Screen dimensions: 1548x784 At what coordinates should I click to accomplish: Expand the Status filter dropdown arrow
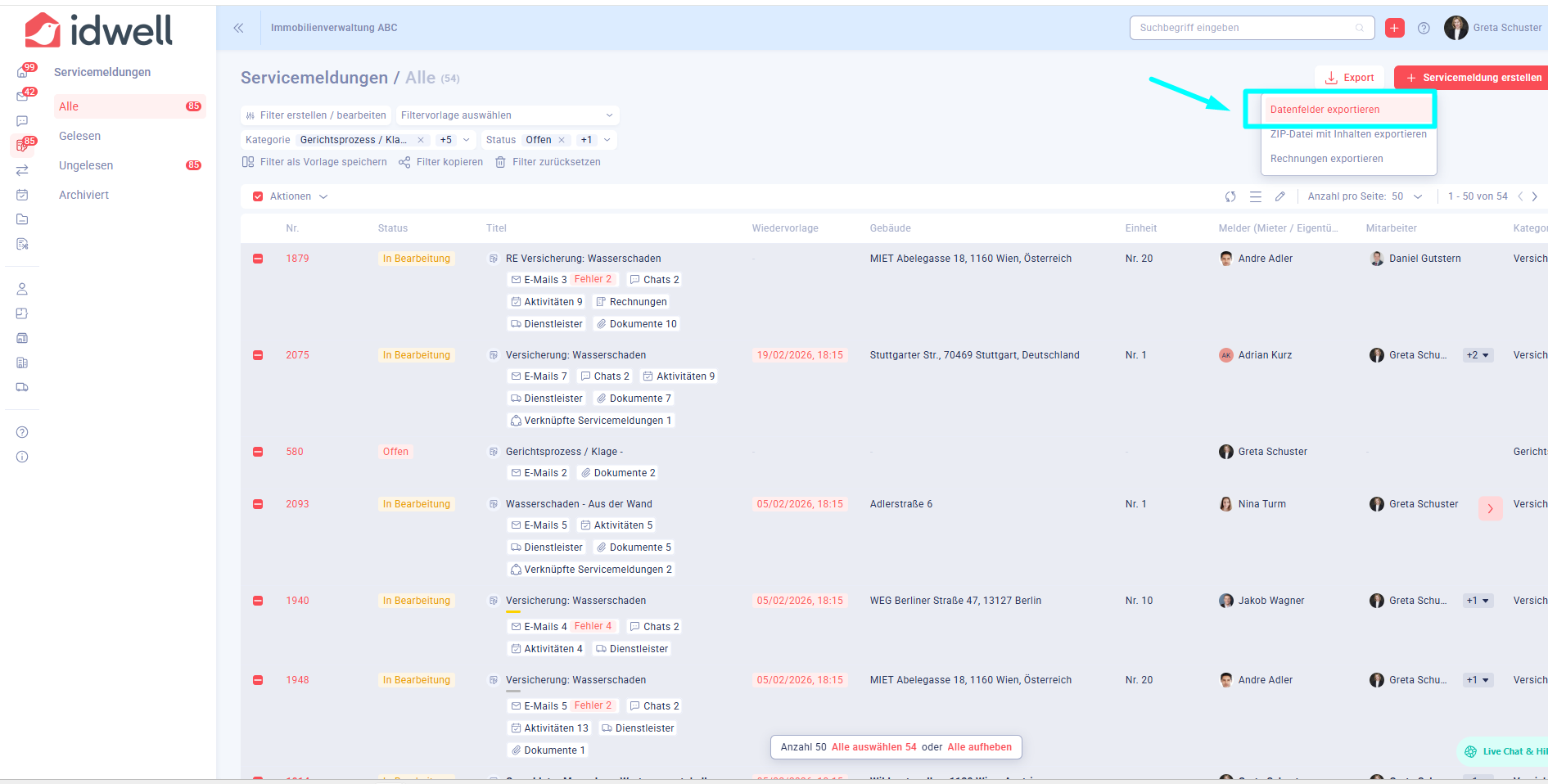(607, 140)
